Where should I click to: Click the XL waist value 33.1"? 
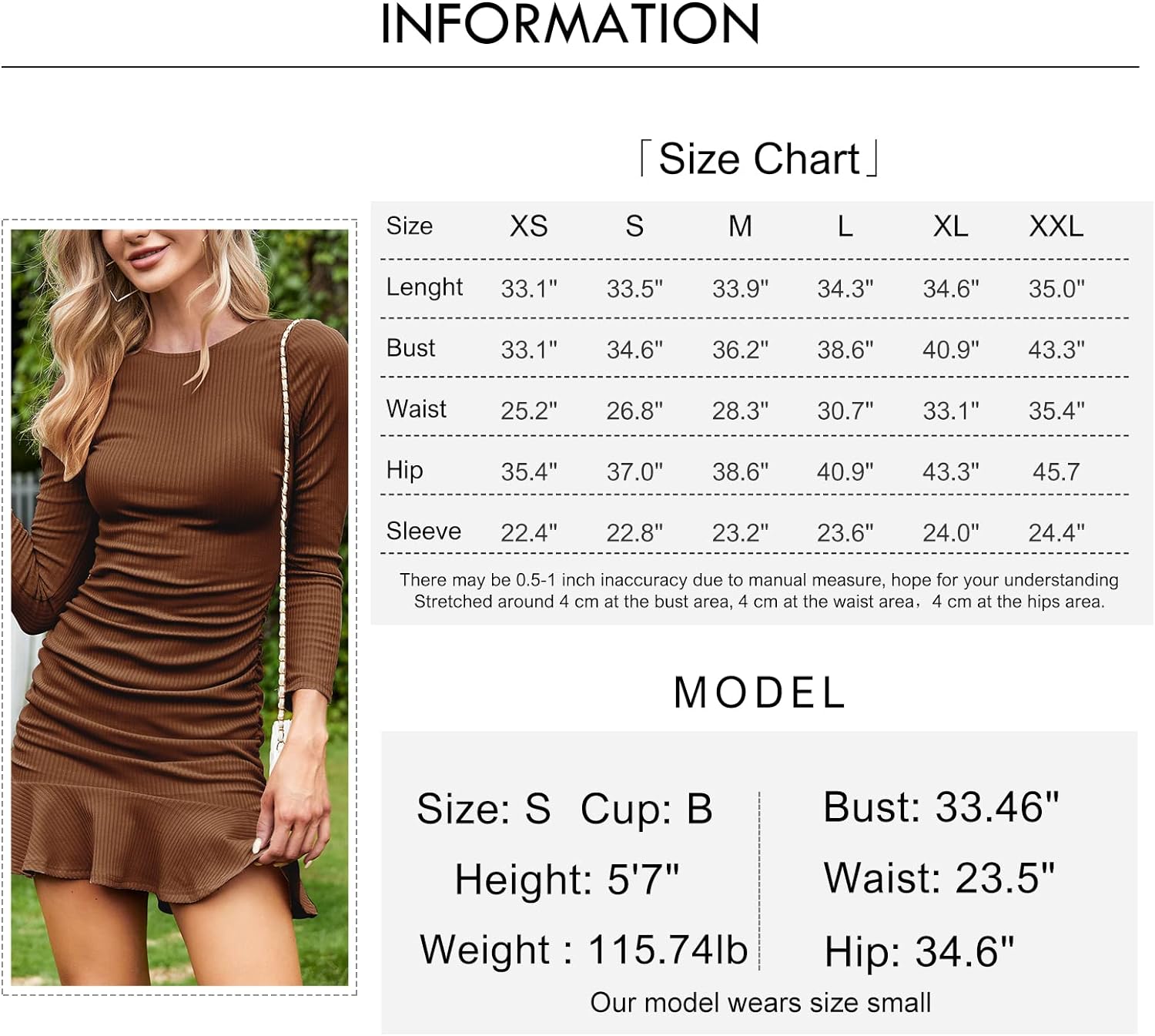[x=951, y=411]
